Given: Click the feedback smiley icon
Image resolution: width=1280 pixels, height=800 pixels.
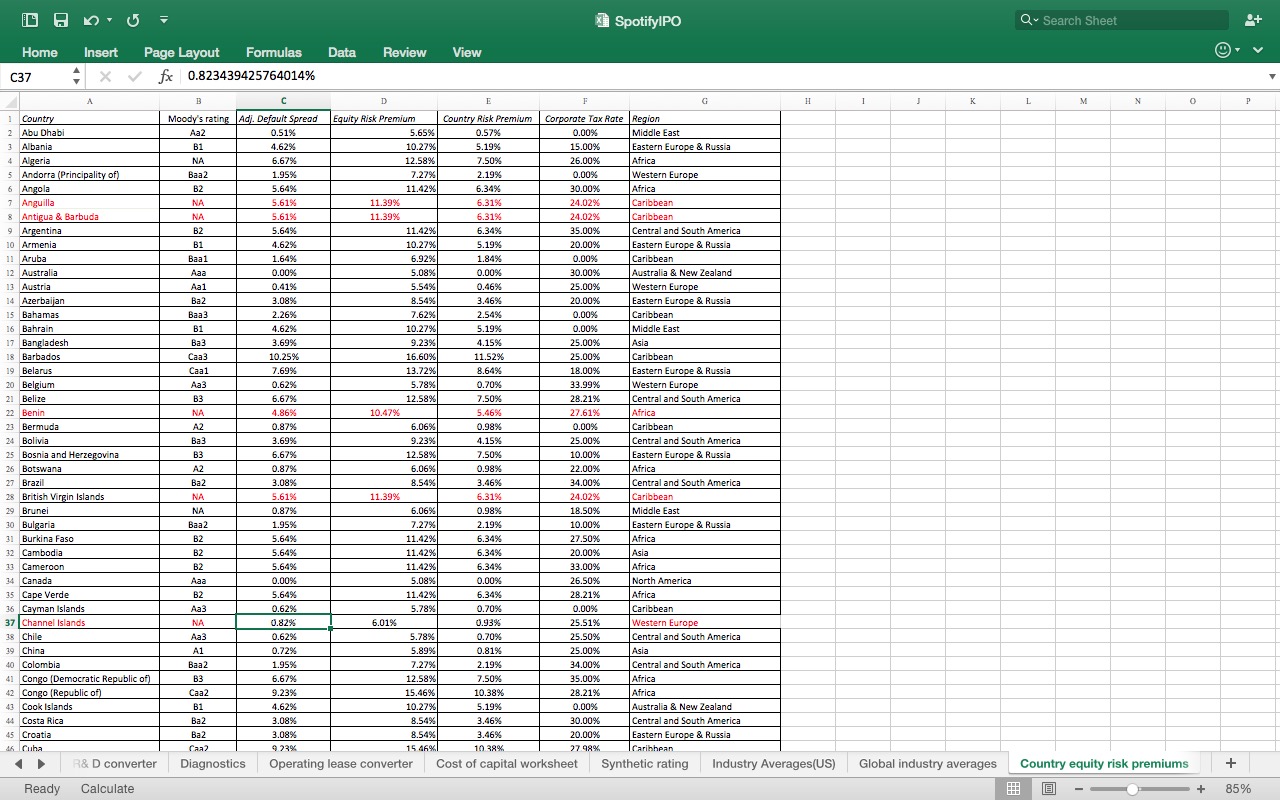Looking at the screenshot, I should pyautogui.click(x=1221, y=48).
